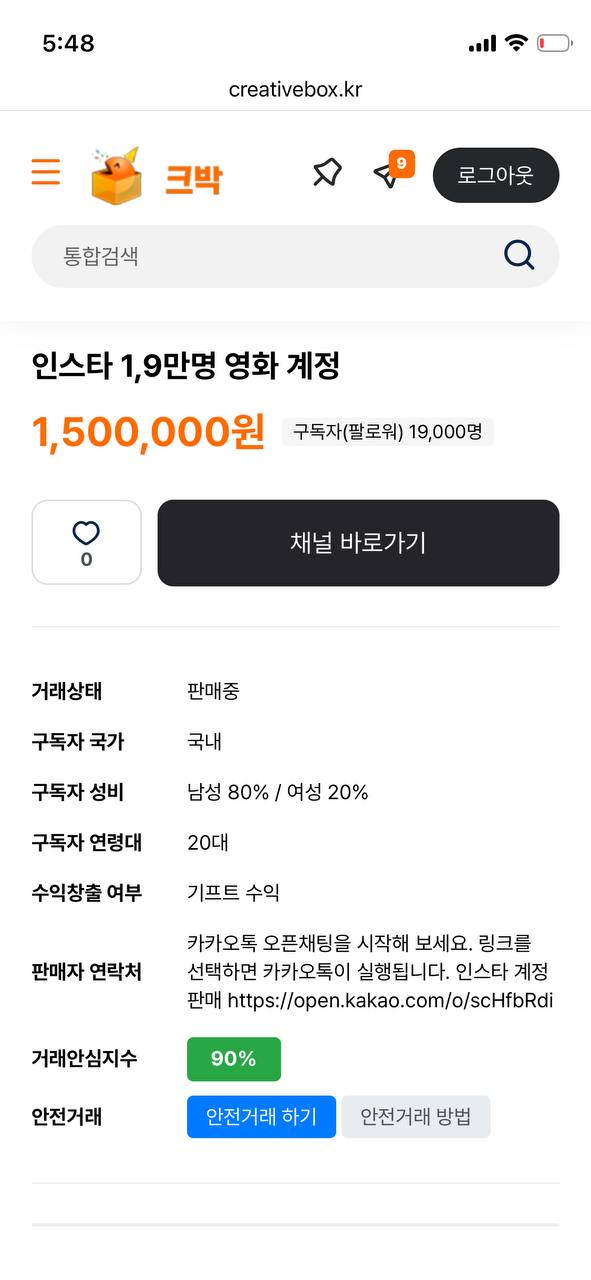Tap the Wi-Fi status icon
Image resolution: width=591 pixels, height=1280 pixels.
click(516, 43)
